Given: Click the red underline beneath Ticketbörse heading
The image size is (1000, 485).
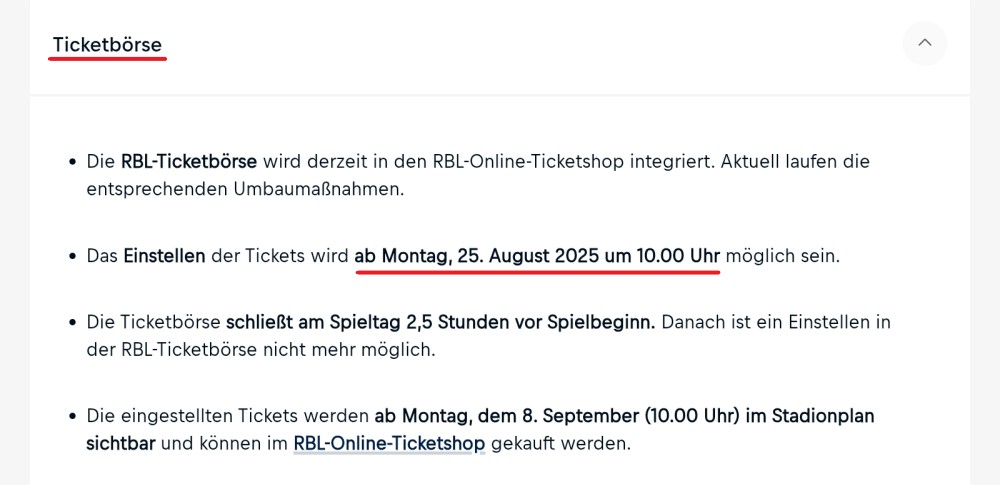Looking at the screenshot, I should tap(107, 59).
